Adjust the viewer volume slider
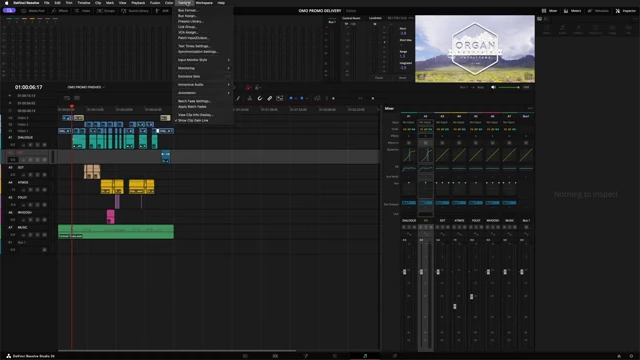 click(x=509, y=87)
